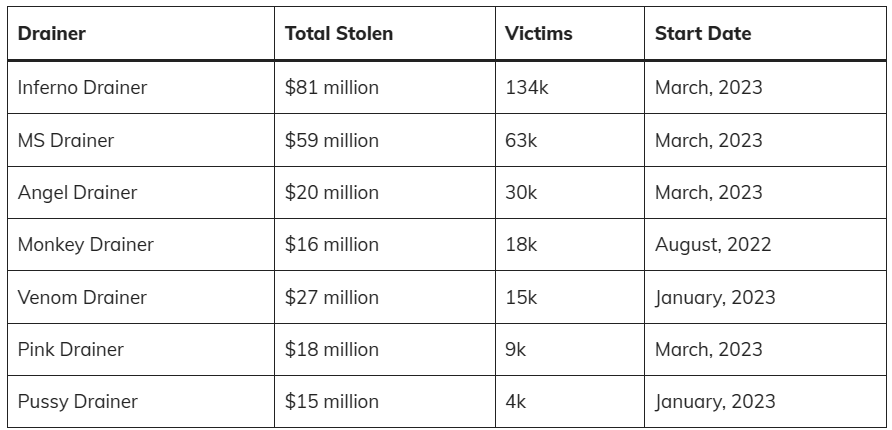The width and height of the screenshot is (892, 430).
Task: Select the MS Drainer cell
Action: pos(66,141)
